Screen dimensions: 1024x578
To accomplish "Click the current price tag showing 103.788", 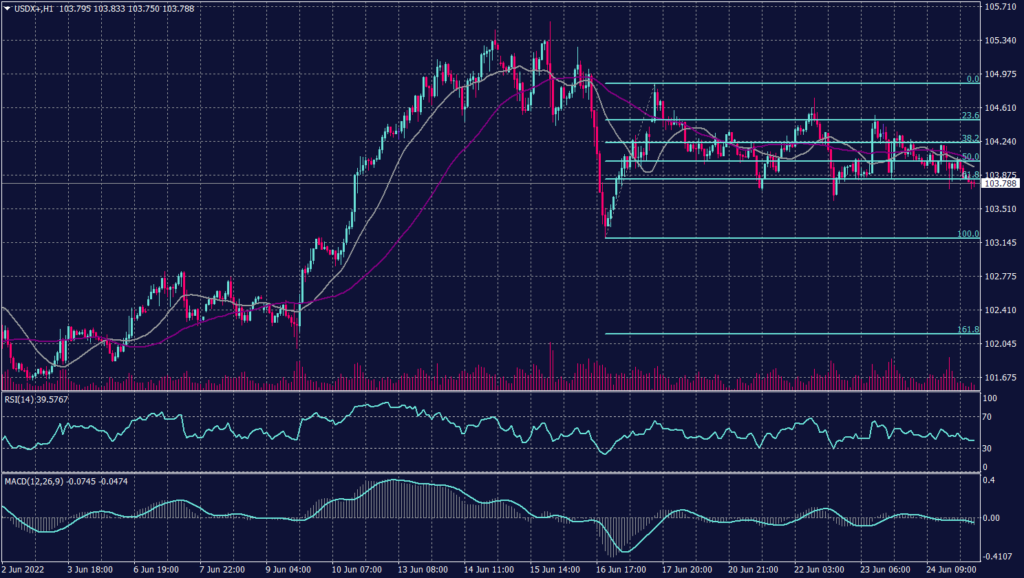I will click(1000, 185).
